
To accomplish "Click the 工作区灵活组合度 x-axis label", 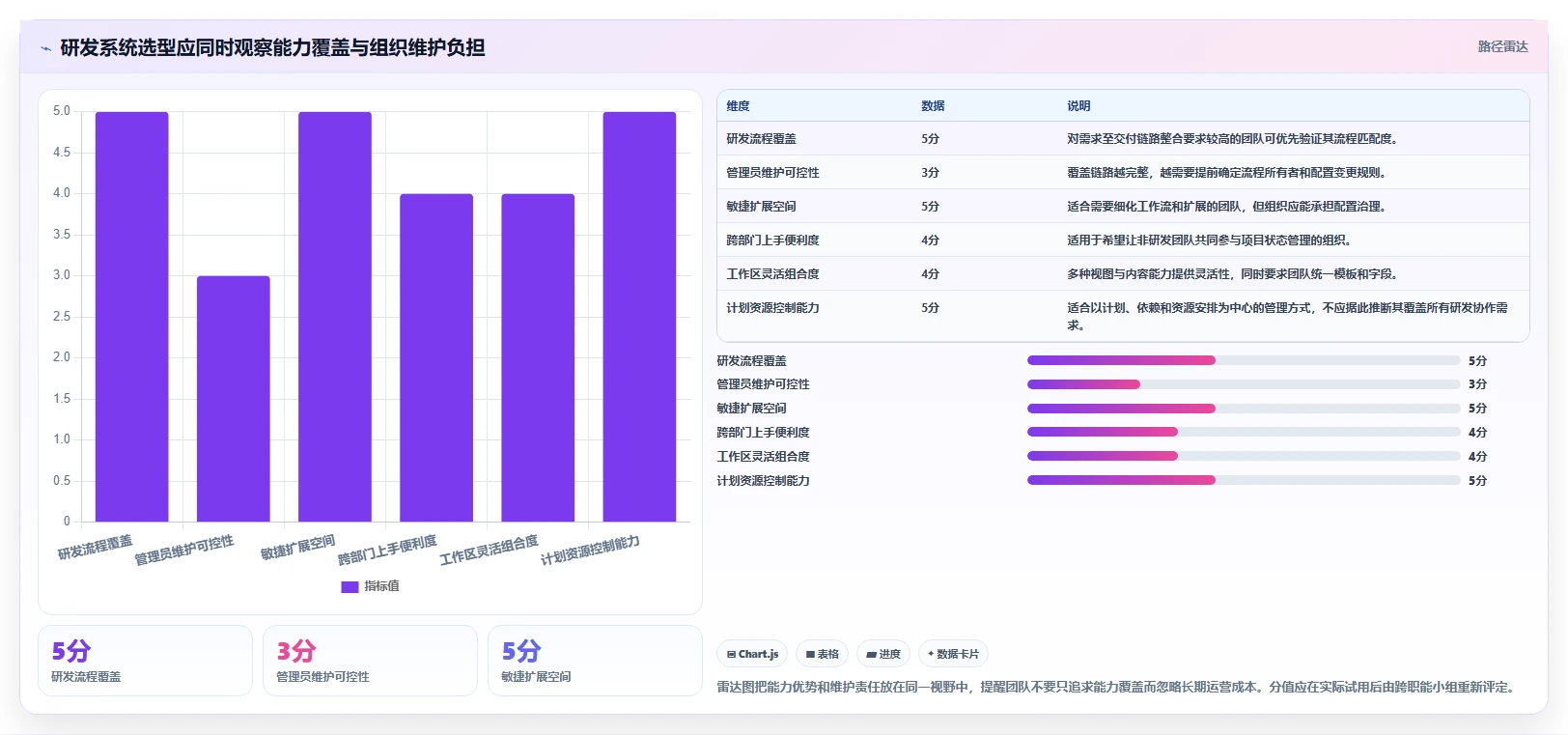I will pos(489,551).
